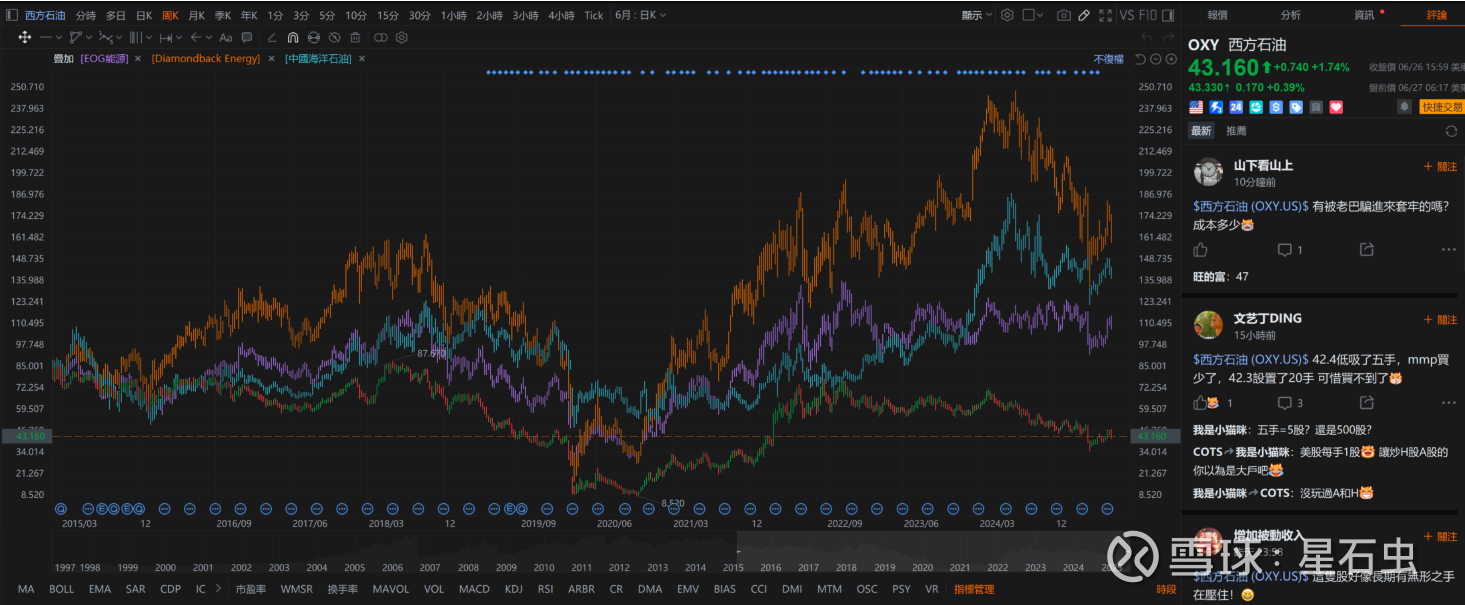Click the trash icon to delete drawings
Viewport: 1465px width, 605px height.
click(x=355, y=37)
